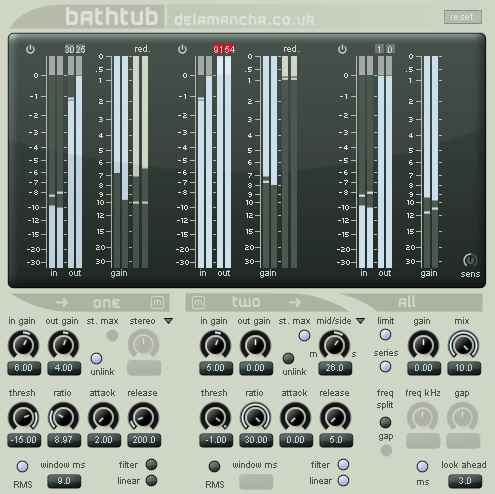Click the reset button at top right
Viewport: 495px width, 494px height.
tap(463, 17)
